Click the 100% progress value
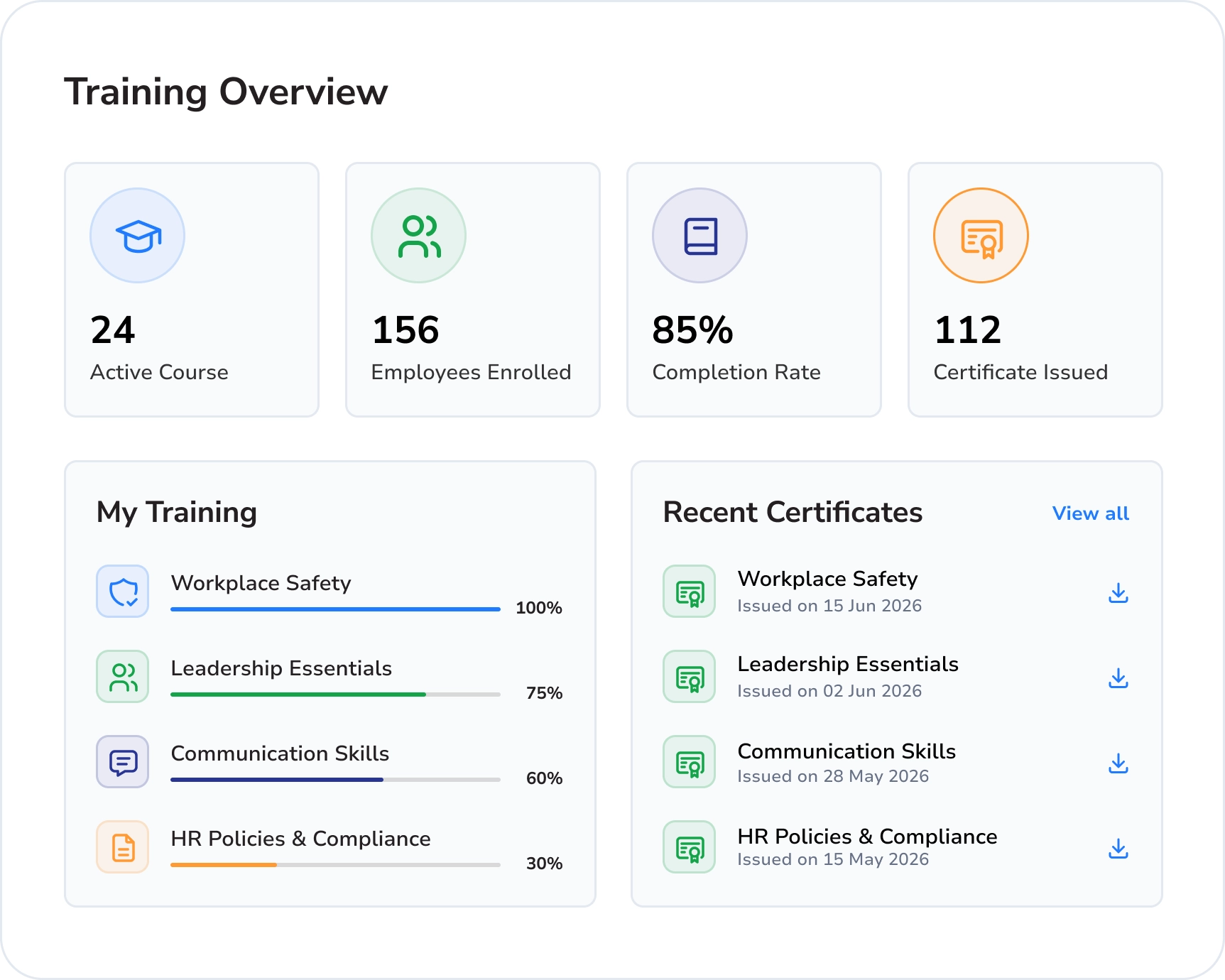The height and width of the screenshot is (980, 1225). (539, 608)
